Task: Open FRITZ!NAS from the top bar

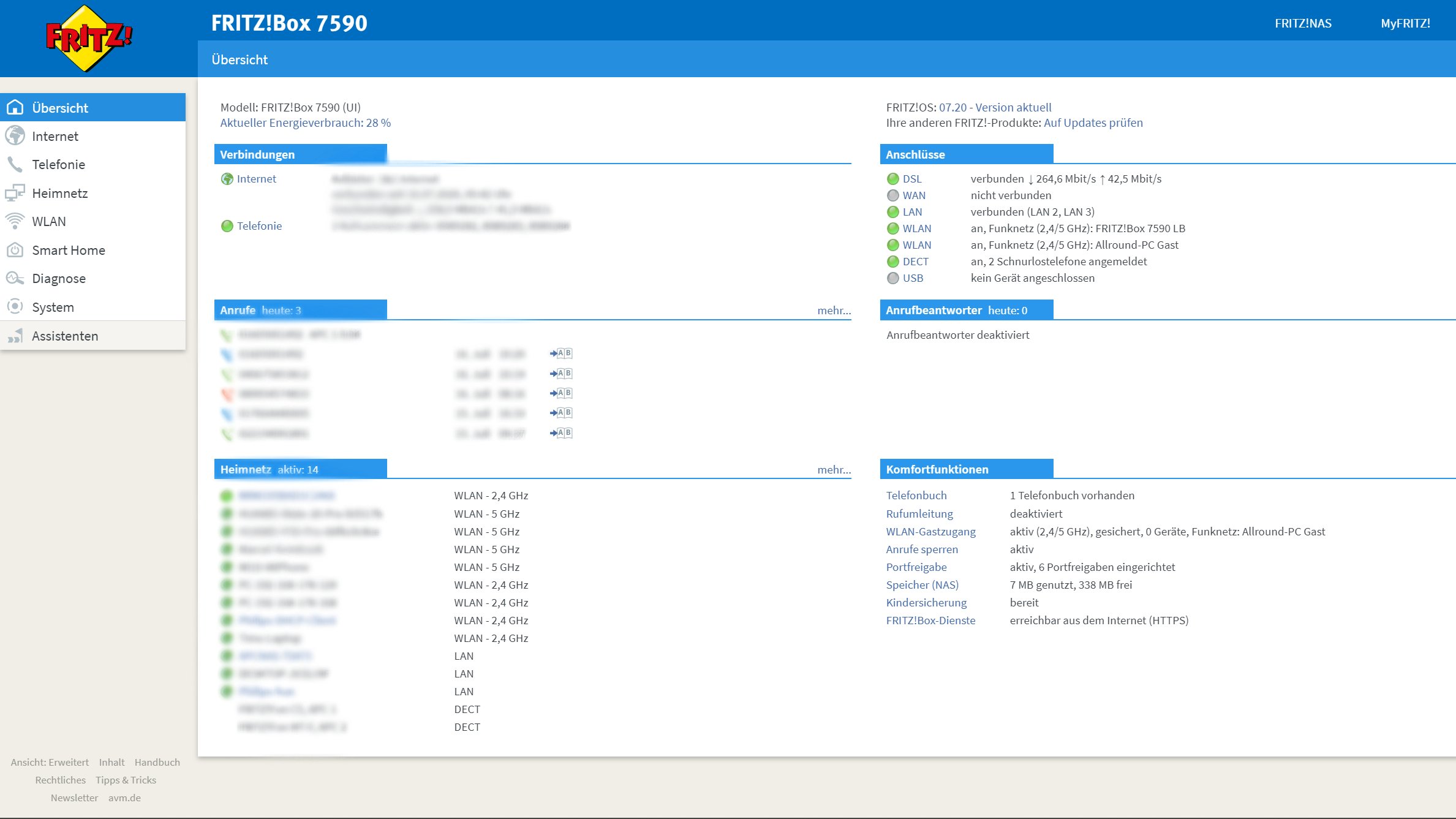Action: (x=1303, y=23)
